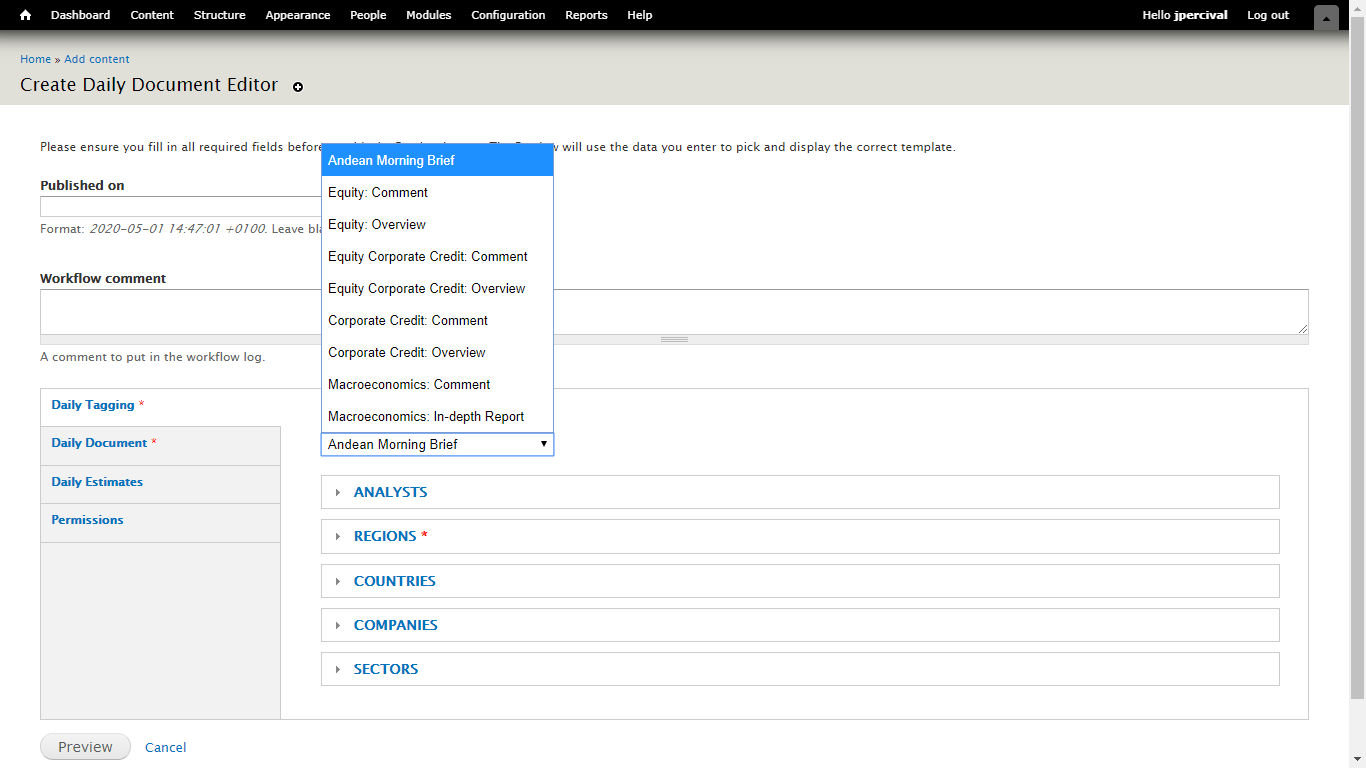
Task: Expand the ANALYSTS section
Action: [390, 492]
